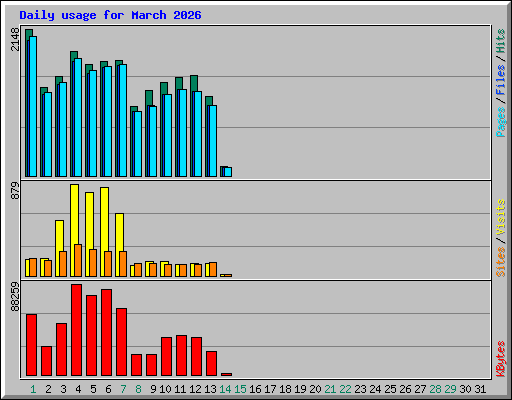Image resolution: width=512 pixels, height=400 pixels.
Task: Click day 12 on the x-axis
Action: [195, 389]
